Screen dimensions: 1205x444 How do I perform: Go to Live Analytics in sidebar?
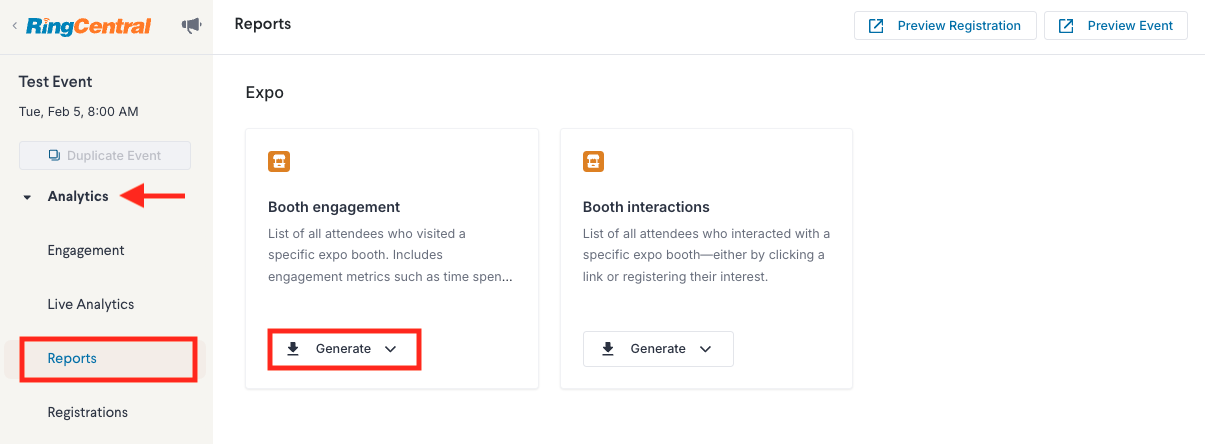91,304
